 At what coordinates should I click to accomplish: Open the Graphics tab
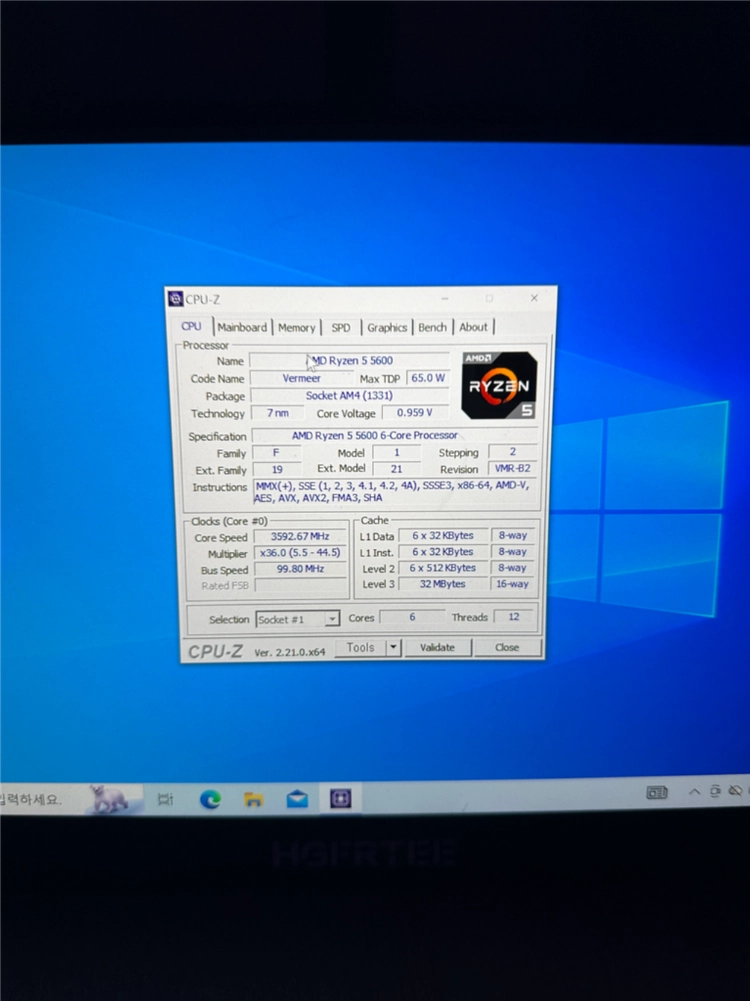[387, 327]
